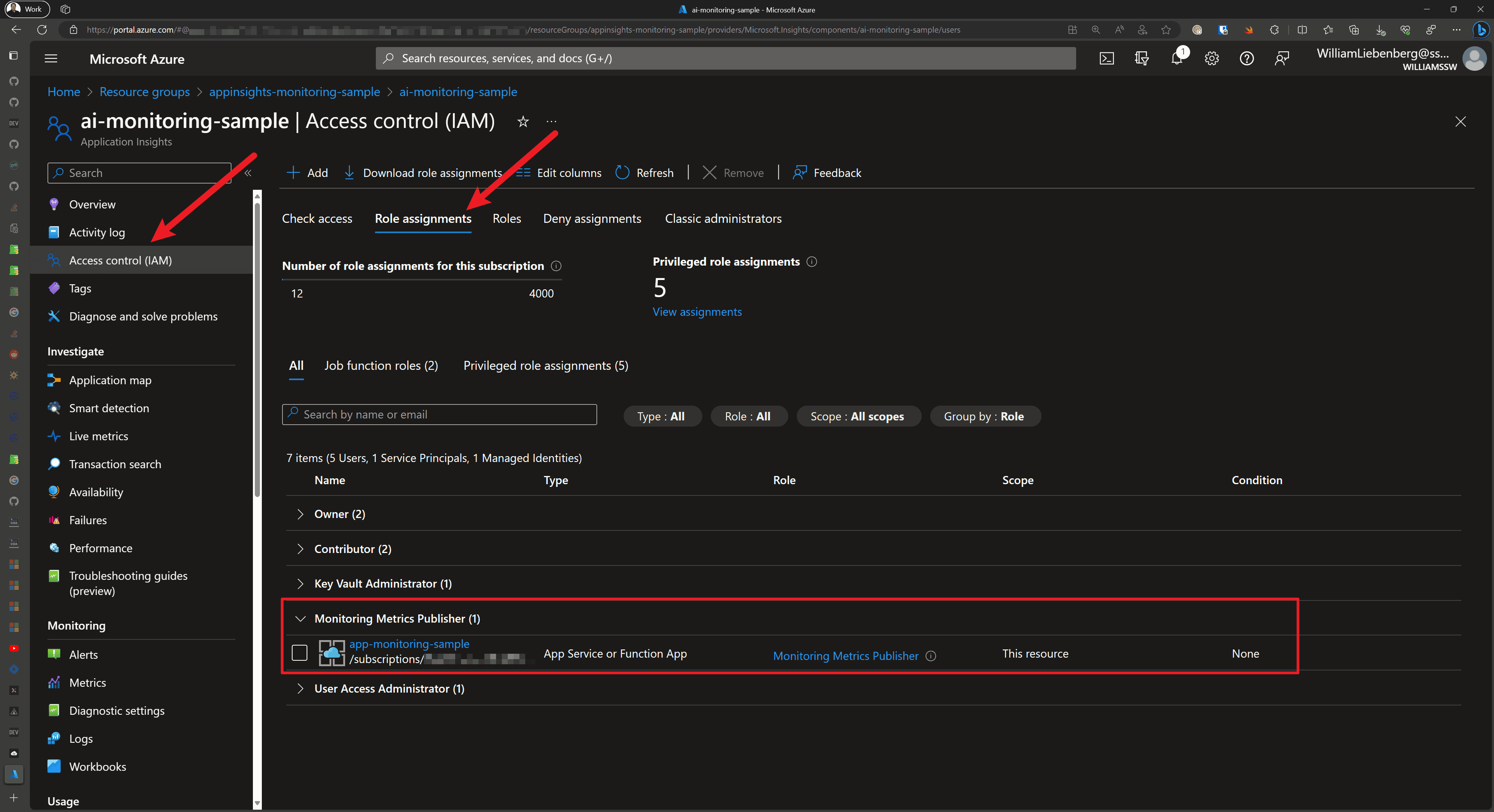
Task: Click the help question mark icon
Action: coord(1246,59)
